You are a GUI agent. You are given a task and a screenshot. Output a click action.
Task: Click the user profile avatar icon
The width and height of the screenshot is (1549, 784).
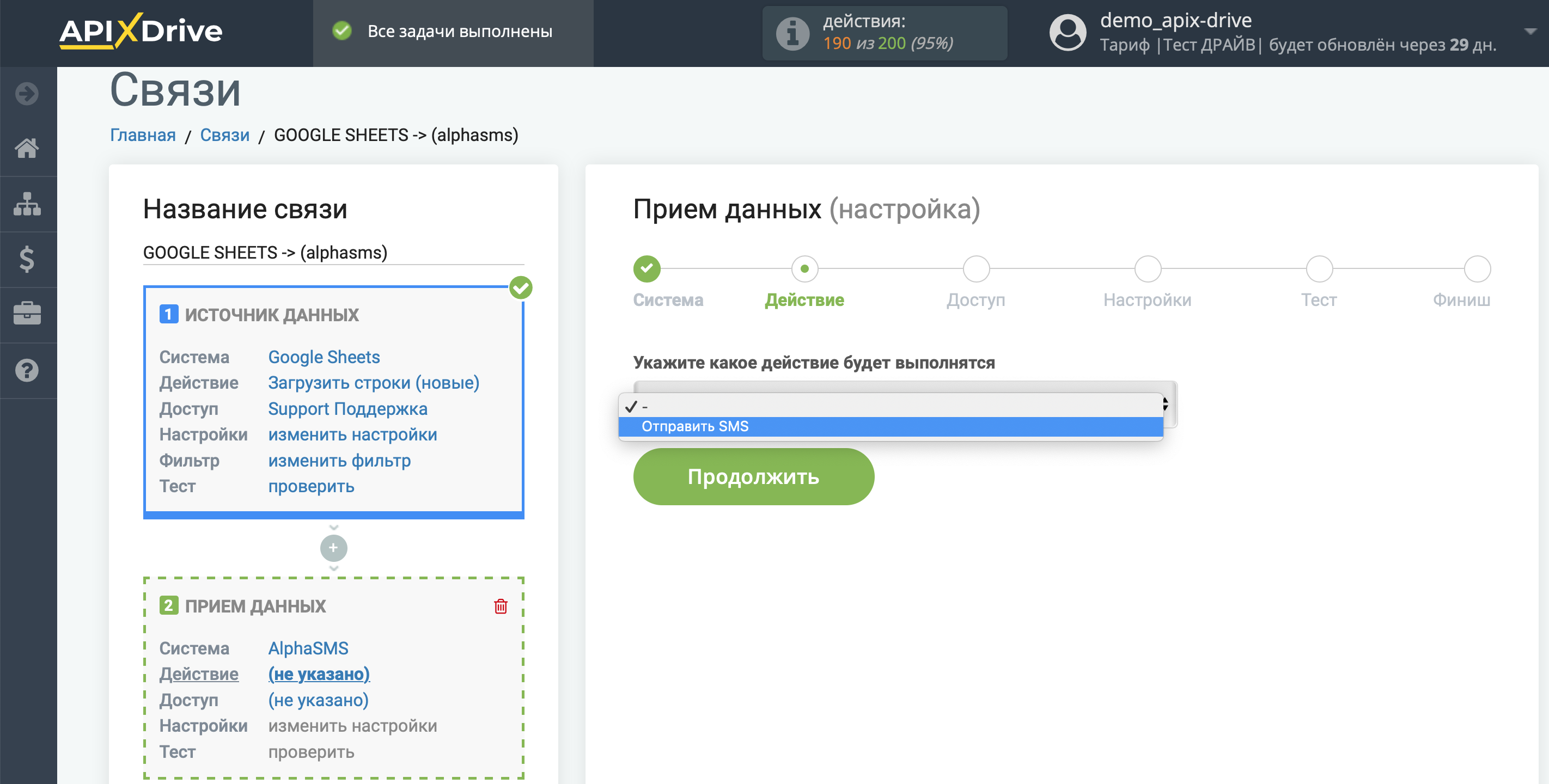pyautogui.click(x=1068, y=33)
